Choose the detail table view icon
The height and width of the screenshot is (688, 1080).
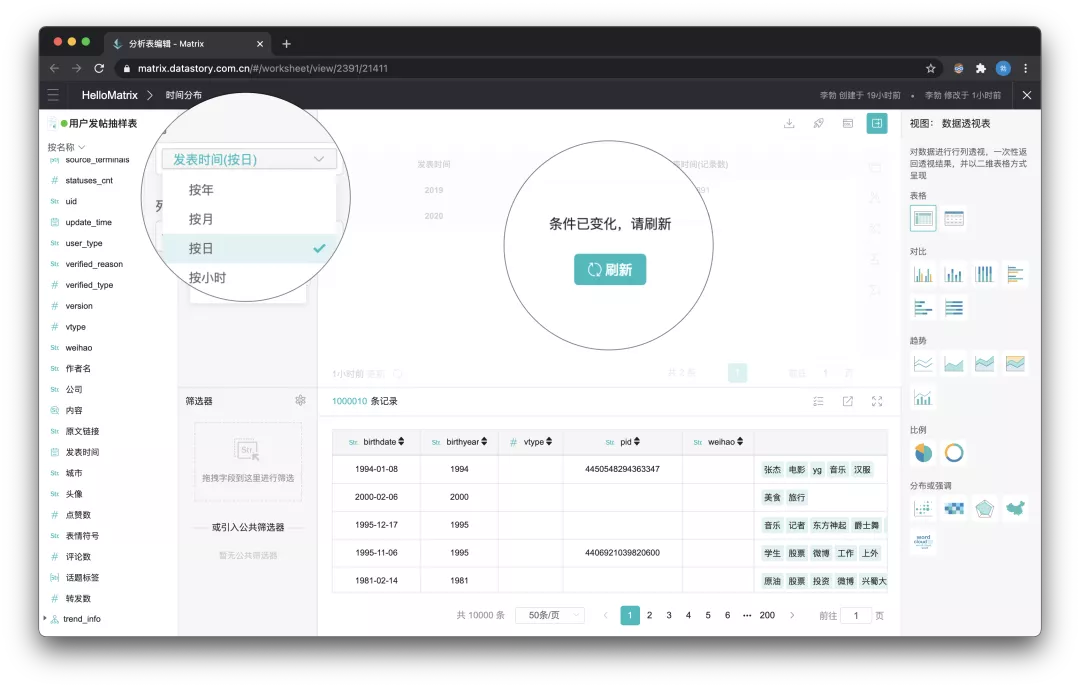coord(954,219)
